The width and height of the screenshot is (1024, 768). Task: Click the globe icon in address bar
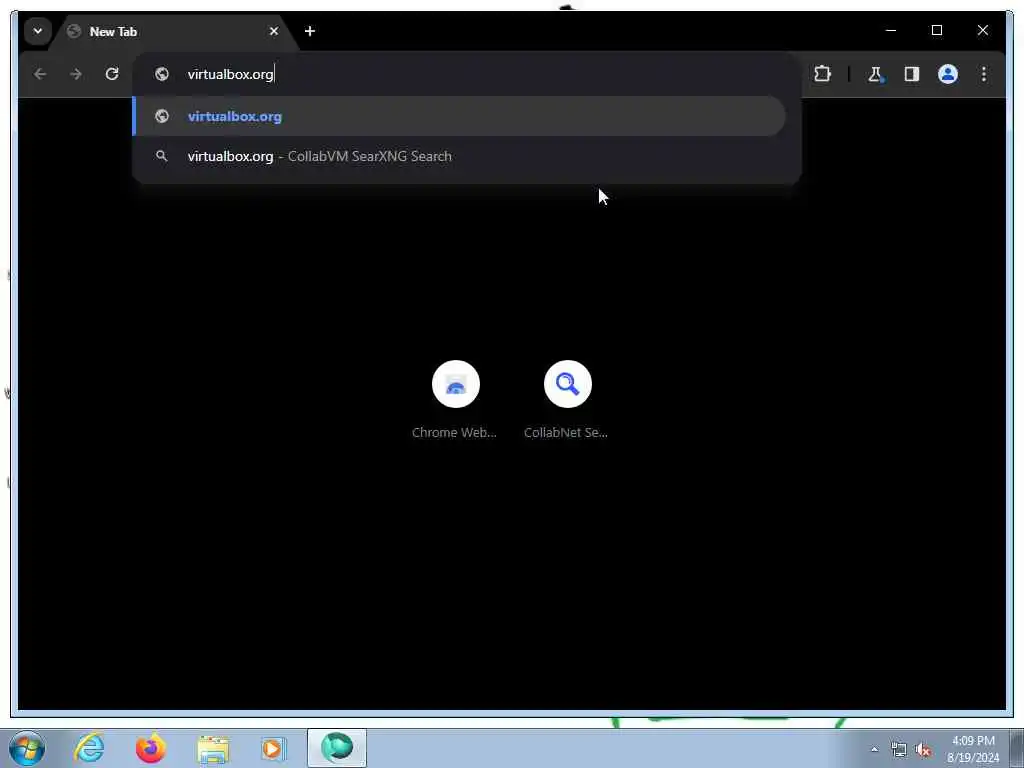161,74
